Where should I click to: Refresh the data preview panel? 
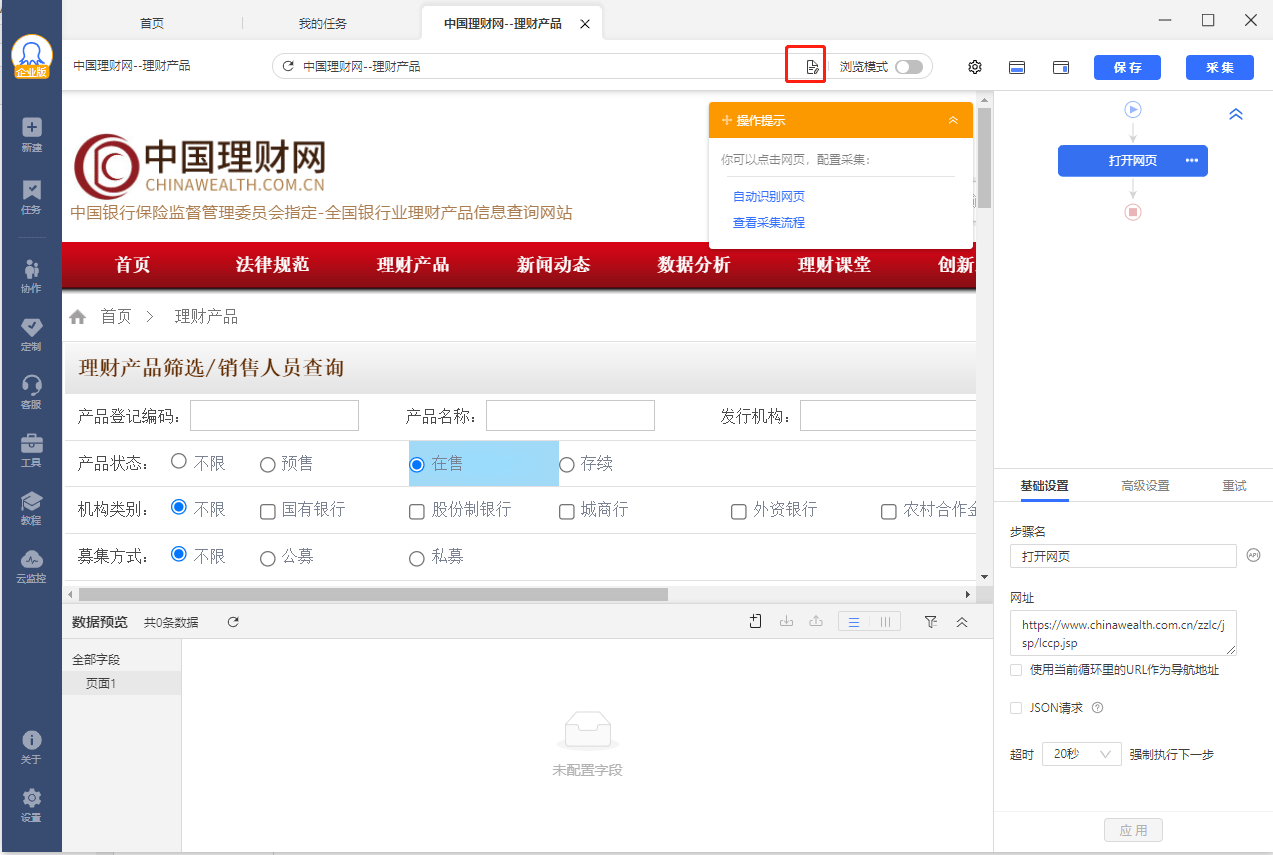233,622
